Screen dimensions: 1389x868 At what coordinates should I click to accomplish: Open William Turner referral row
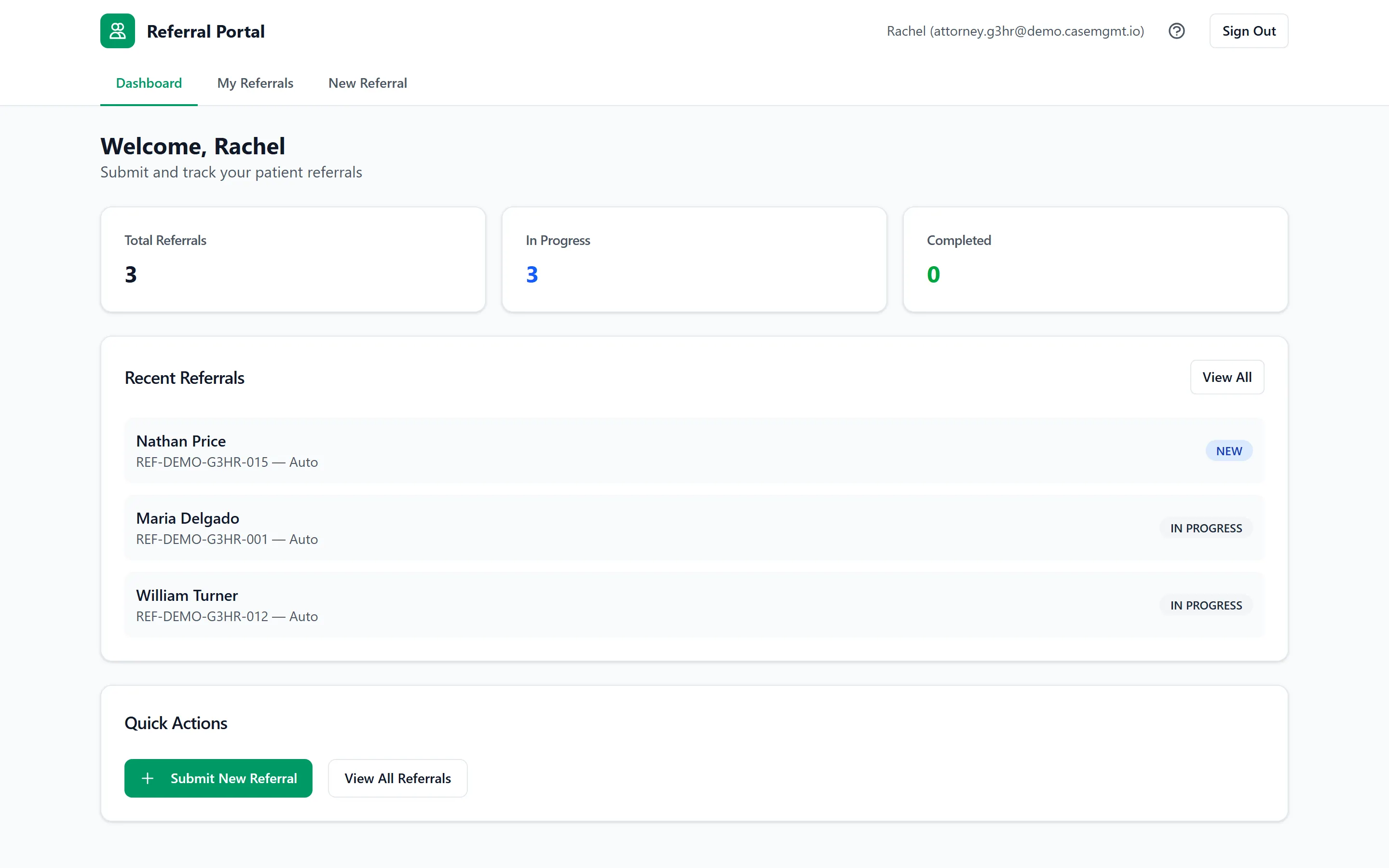[x=694, y=605]
